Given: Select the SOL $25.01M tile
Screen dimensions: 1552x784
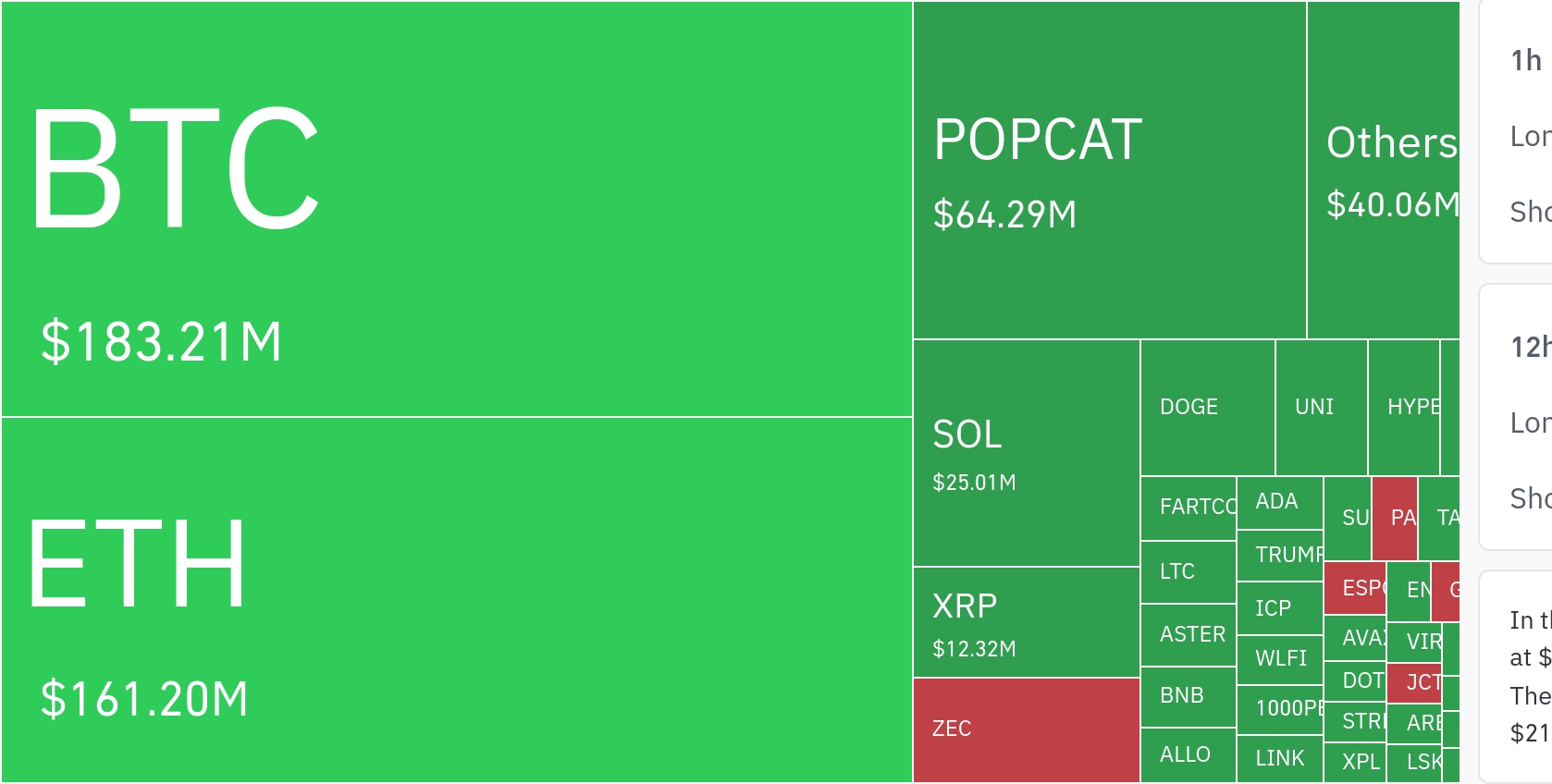Looking at the screenshot, I should 1026,453.
